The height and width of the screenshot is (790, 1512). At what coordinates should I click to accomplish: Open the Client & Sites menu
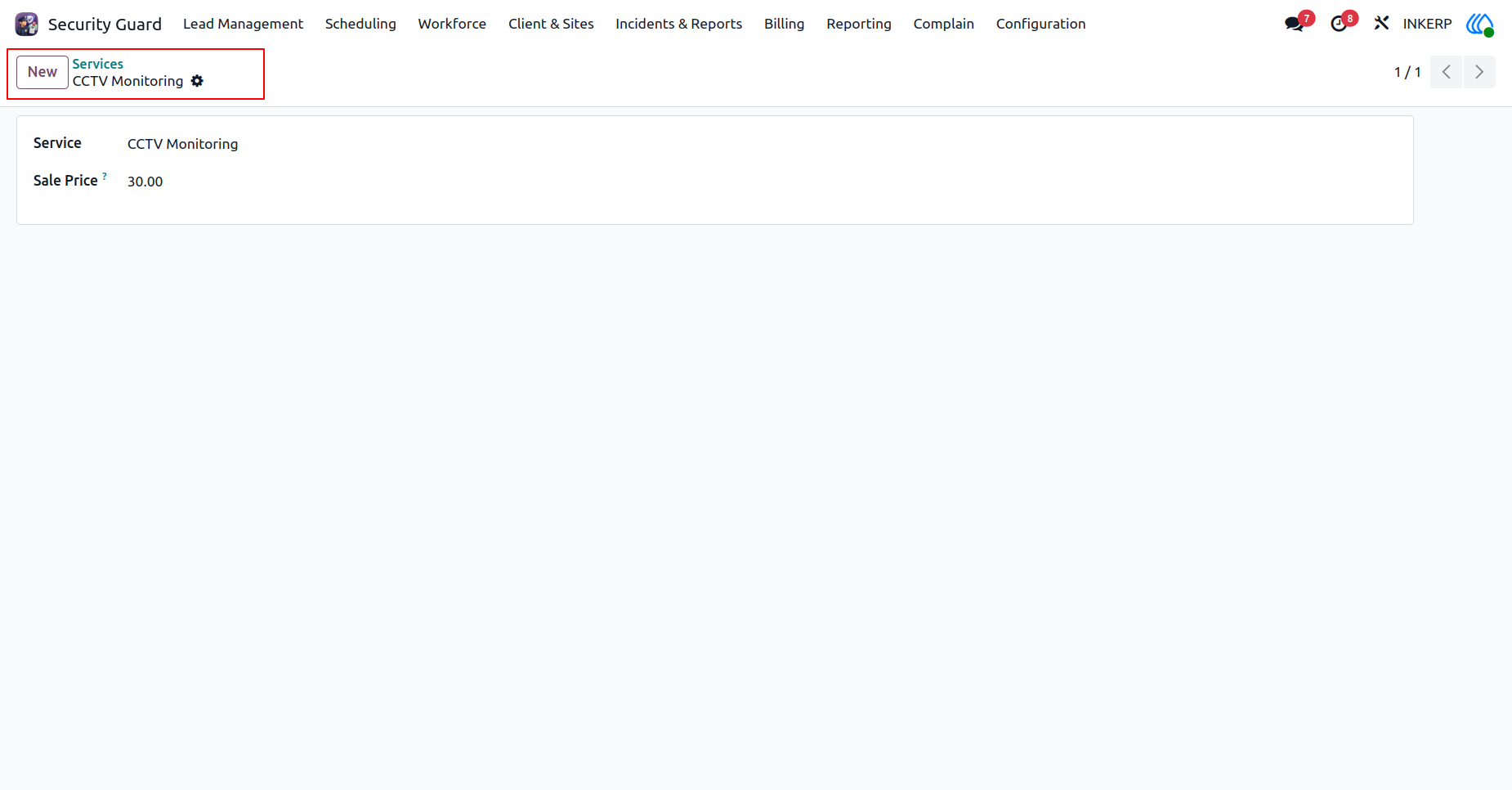(x=551, y=24)
